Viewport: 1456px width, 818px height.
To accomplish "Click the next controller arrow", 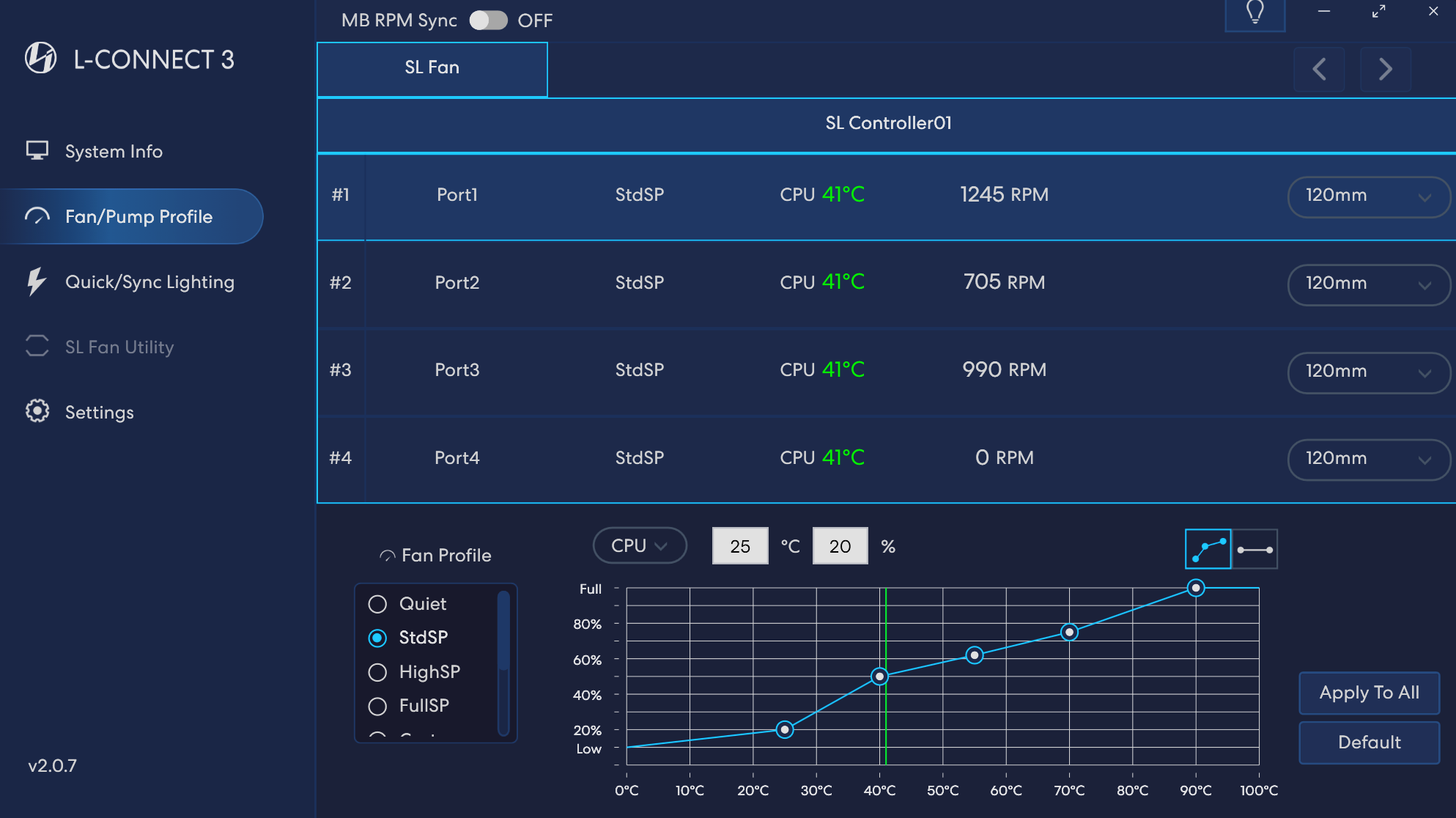I will point(1385,69).
